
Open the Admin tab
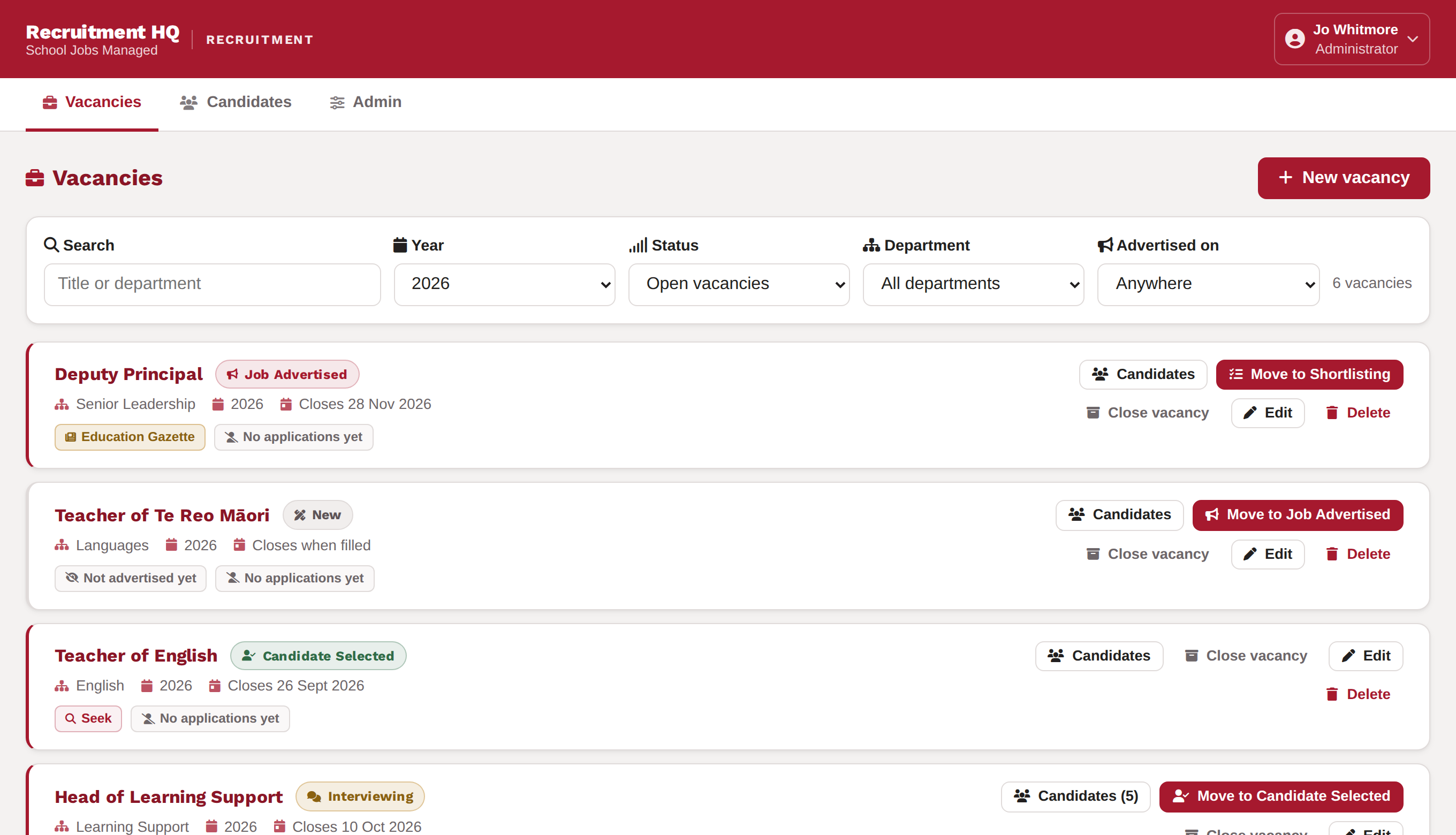(365, 102)
